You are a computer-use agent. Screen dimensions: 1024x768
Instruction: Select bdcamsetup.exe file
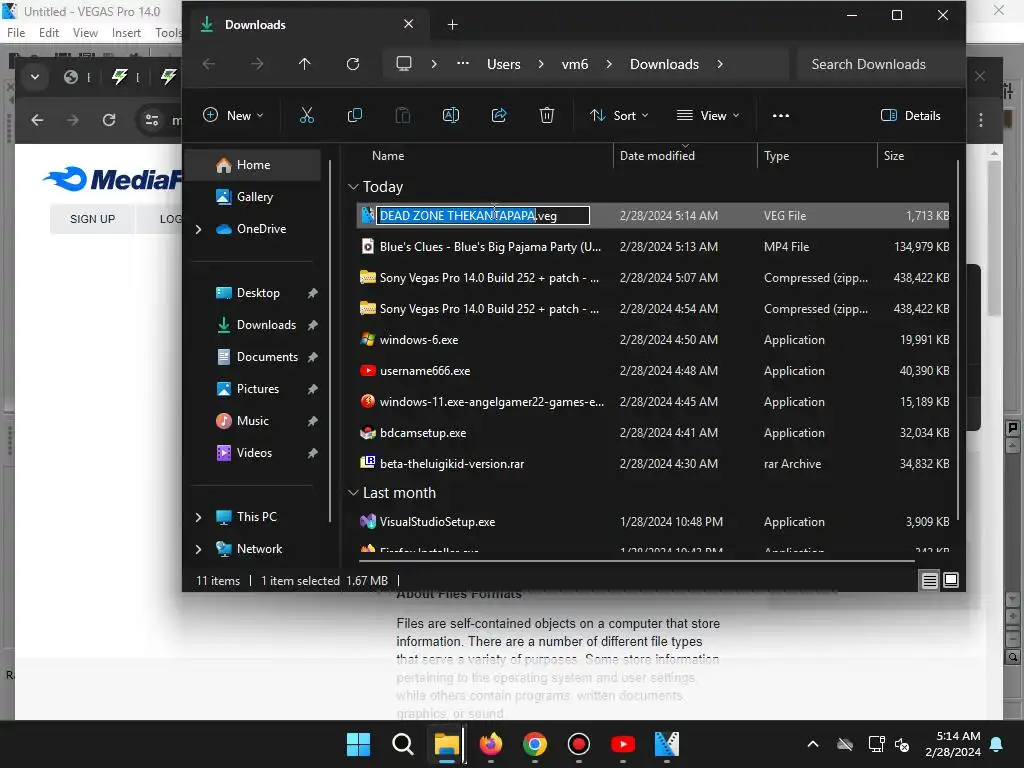(653, 433)
